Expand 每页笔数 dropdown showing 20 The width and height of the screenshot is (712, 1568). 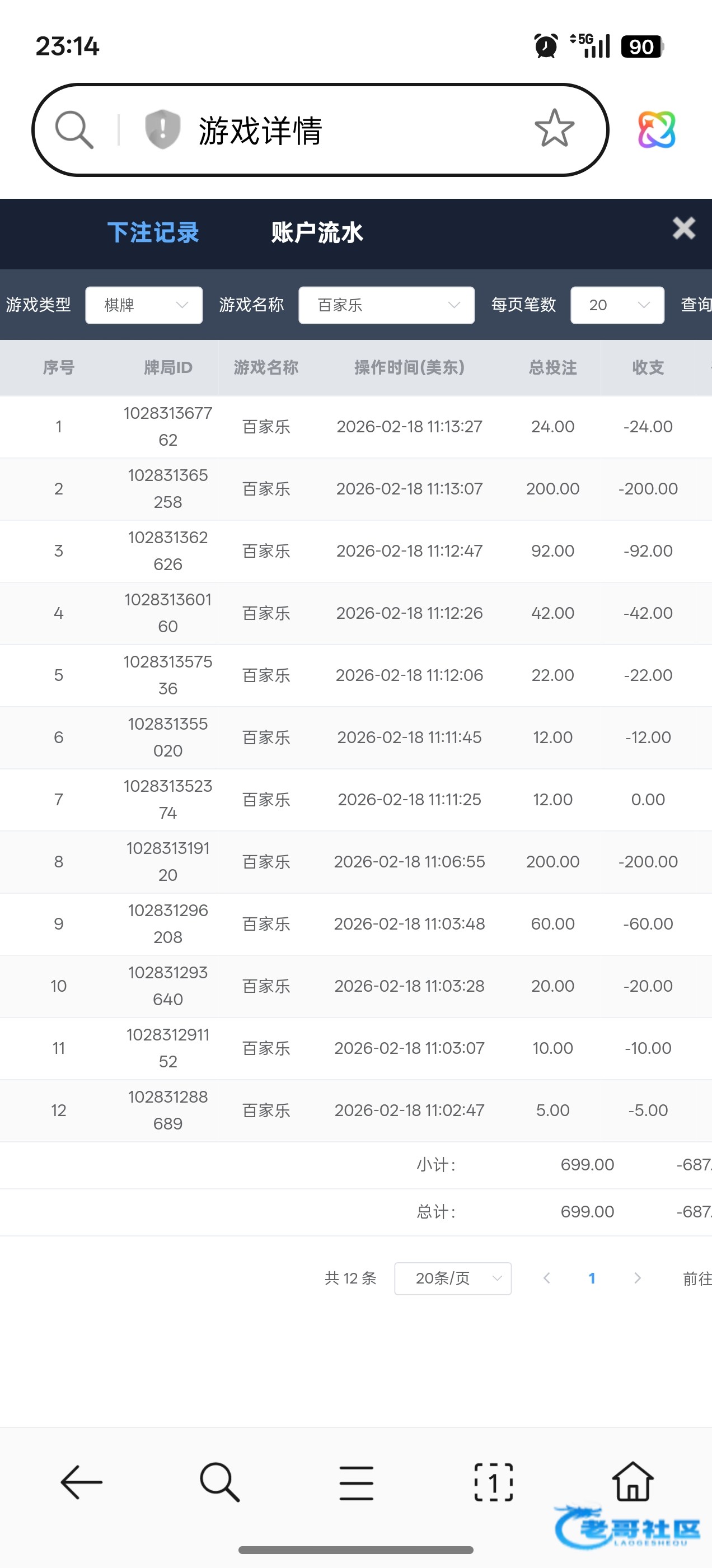[617, 305]
